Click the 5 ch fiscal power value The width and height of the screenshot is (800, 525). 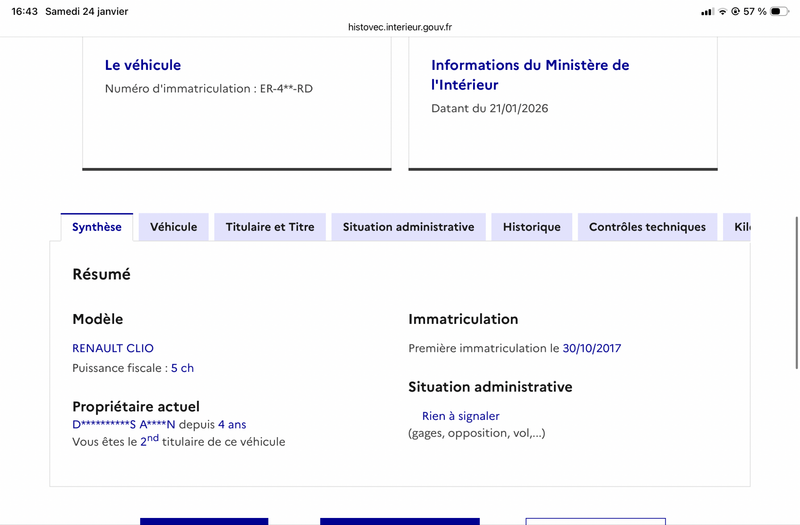tap(182, 368)
